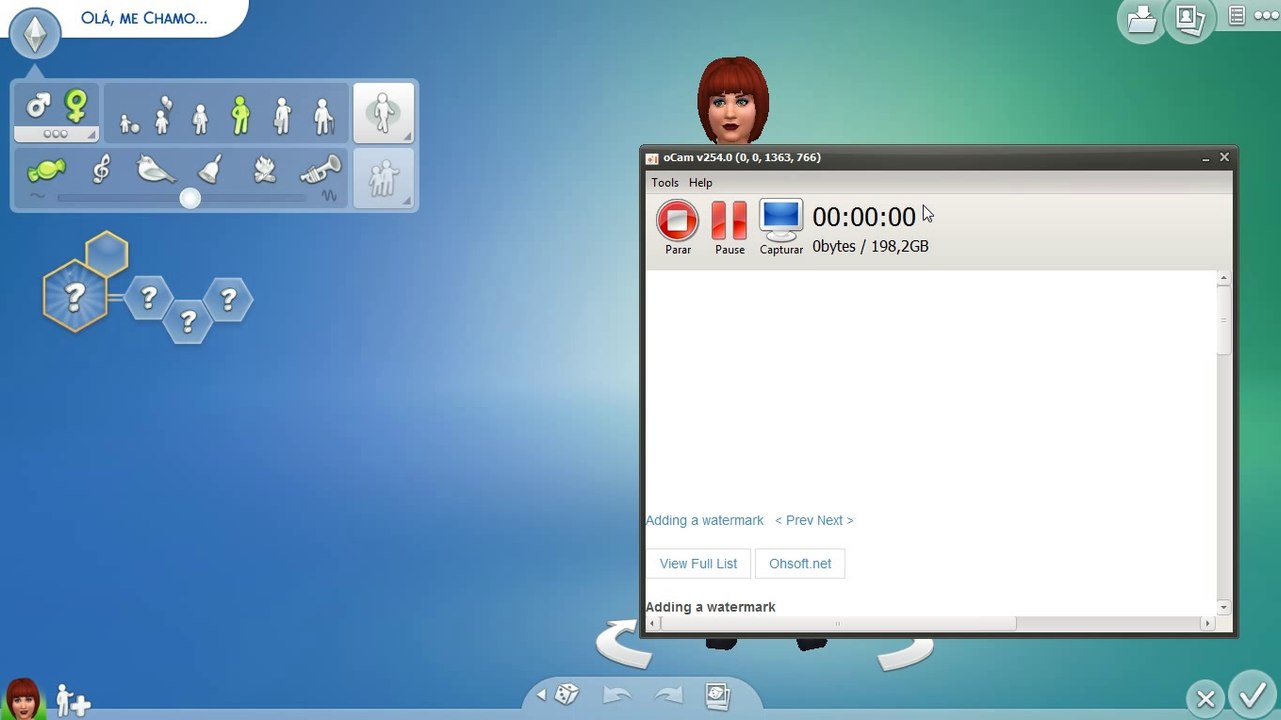
Task: Select the sweet candy voice icon
Action: (x=46, y=170)
